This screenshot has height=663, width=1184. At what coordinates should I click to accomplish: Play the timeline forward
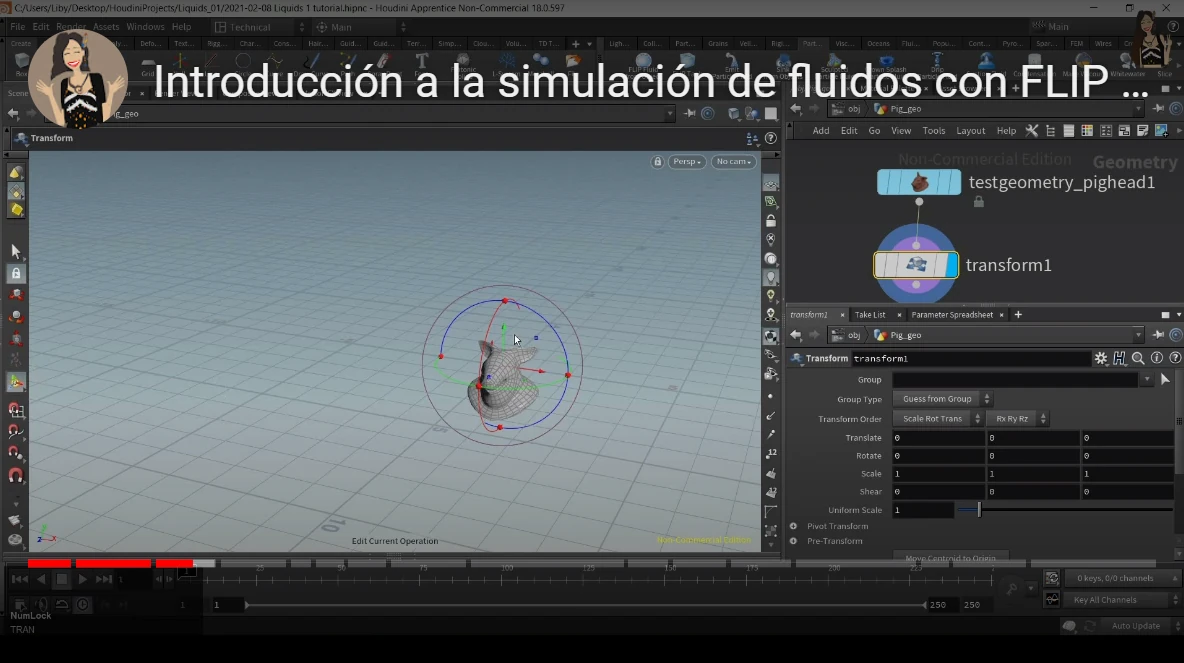pos(82,579)
